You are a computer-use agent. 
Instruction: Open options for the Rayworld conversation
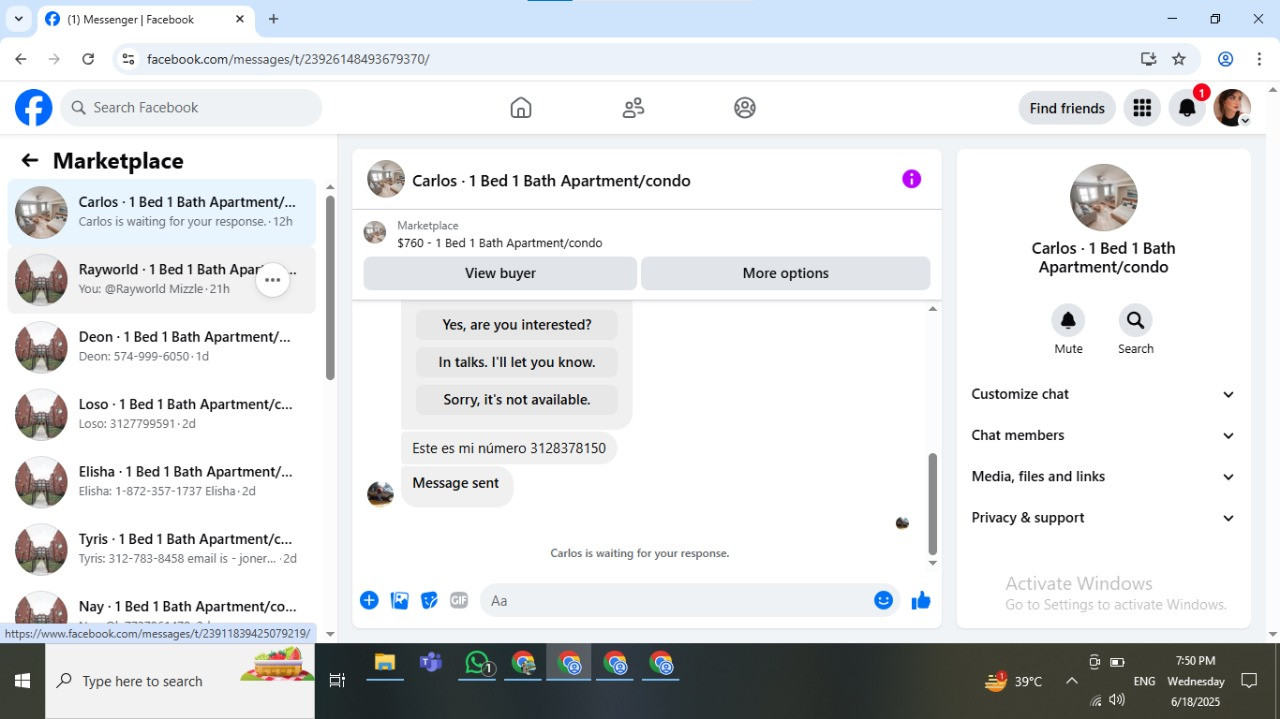pos(273,280)
